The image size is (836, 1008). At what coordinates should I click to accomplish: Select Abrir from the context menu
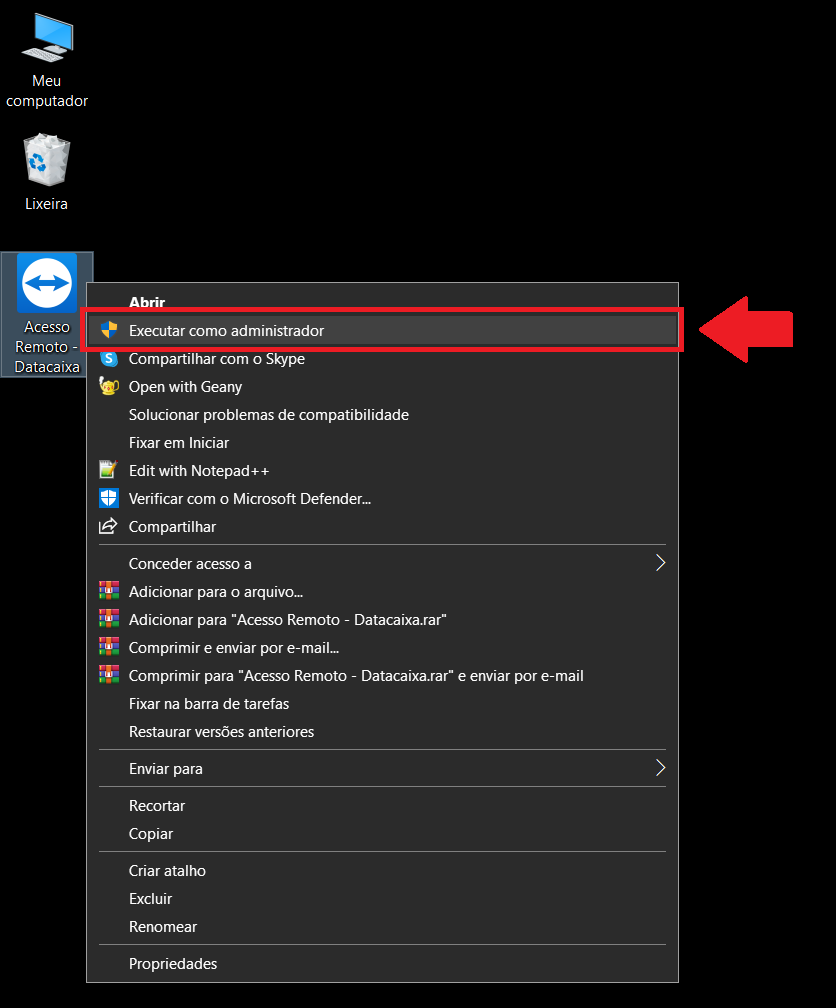coord(147,301)
